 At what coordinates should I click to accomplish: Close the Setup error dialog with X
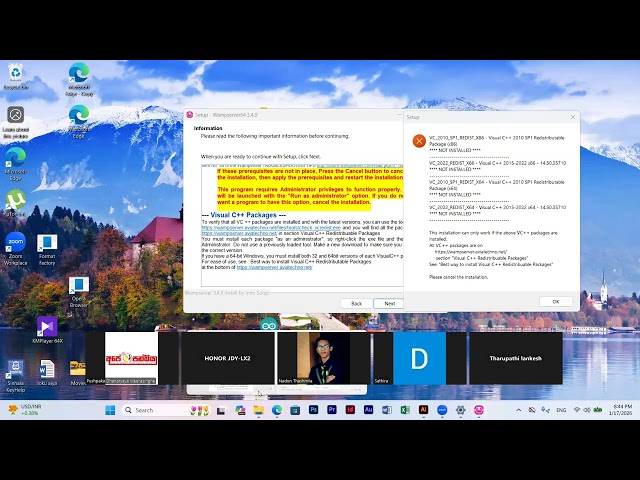pyautogui.click(x=573, y=117)
